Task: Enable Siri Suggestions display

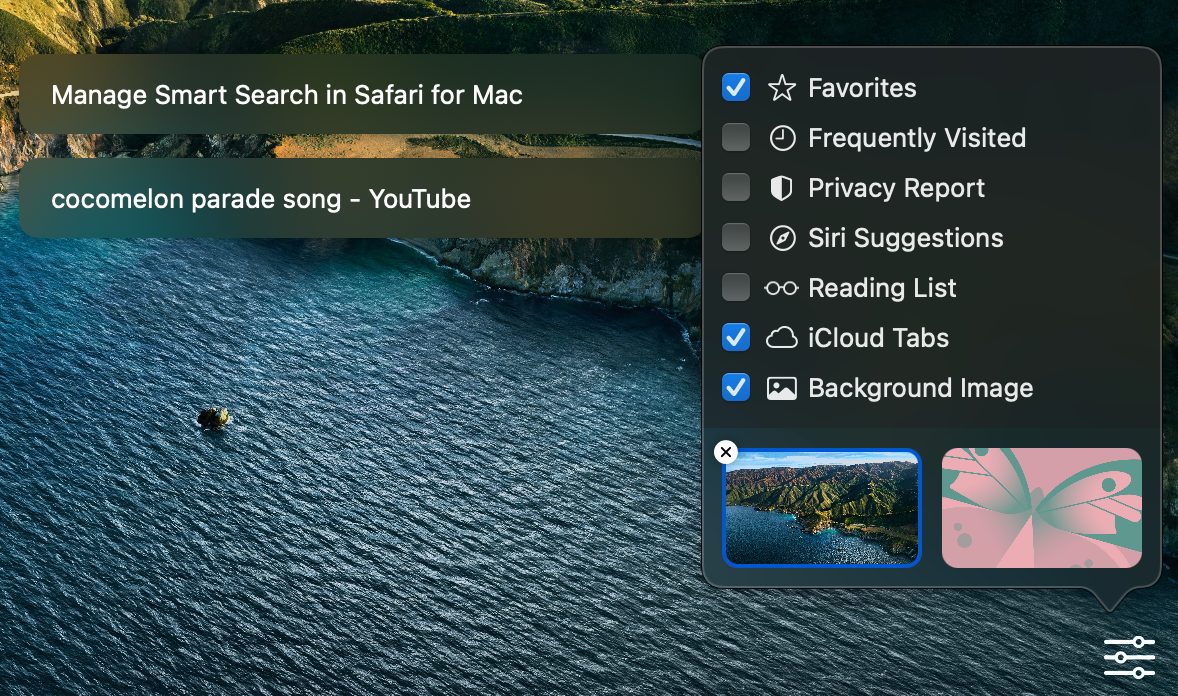Action: coord(736,238)
